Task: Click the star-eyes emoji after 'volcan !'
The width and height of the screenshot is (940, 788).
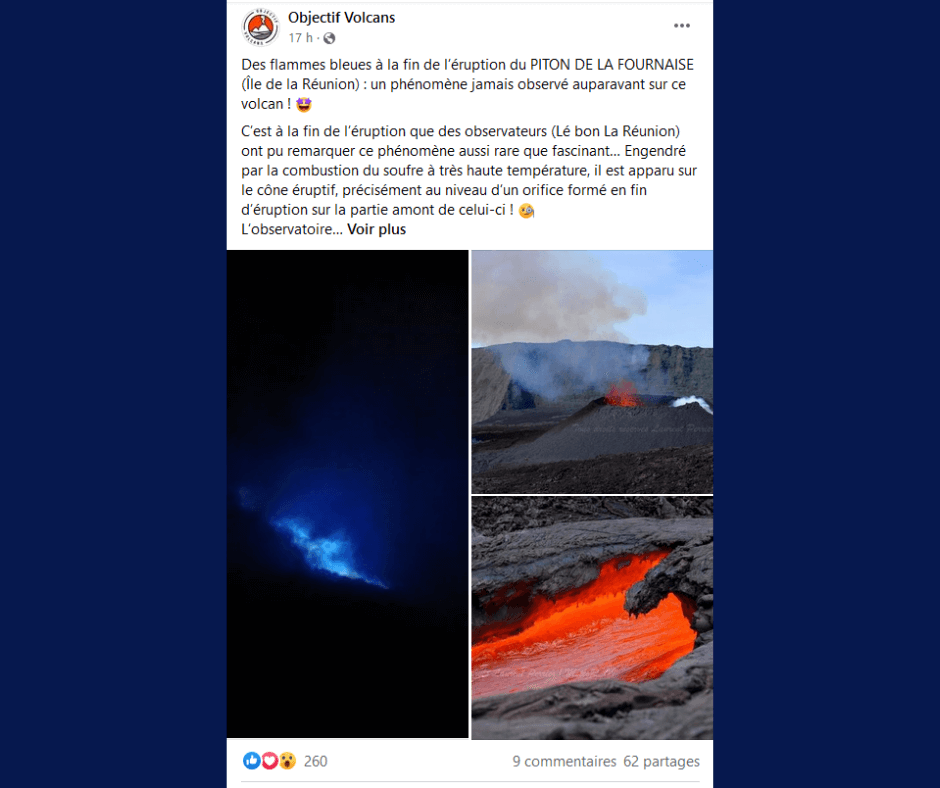Action: pos(304,104)
